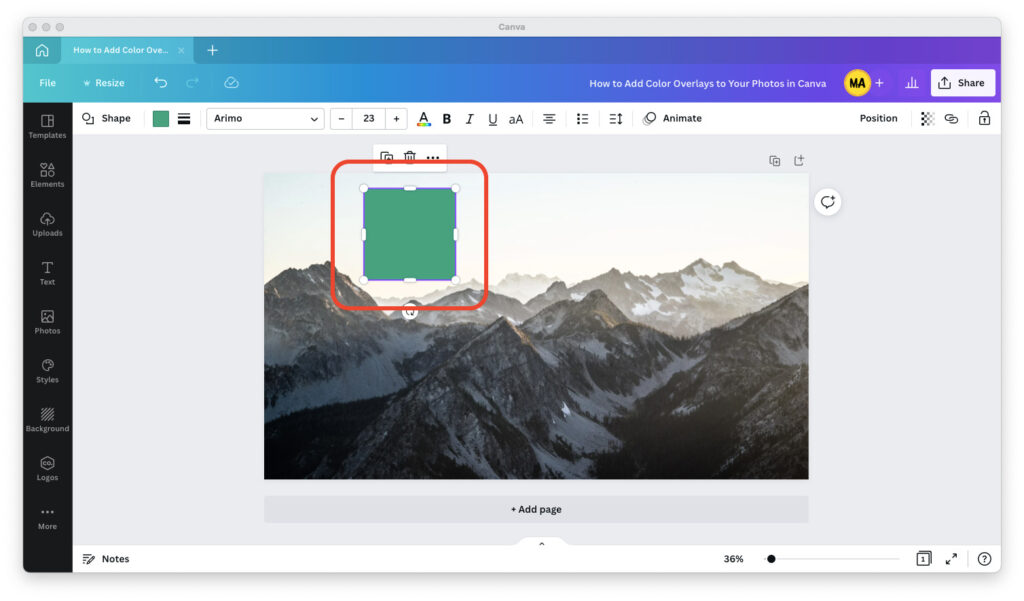The width and height of the screenshot is (1024, 601).
Task: Toggle underline formatting
Action: click(492, 119)
